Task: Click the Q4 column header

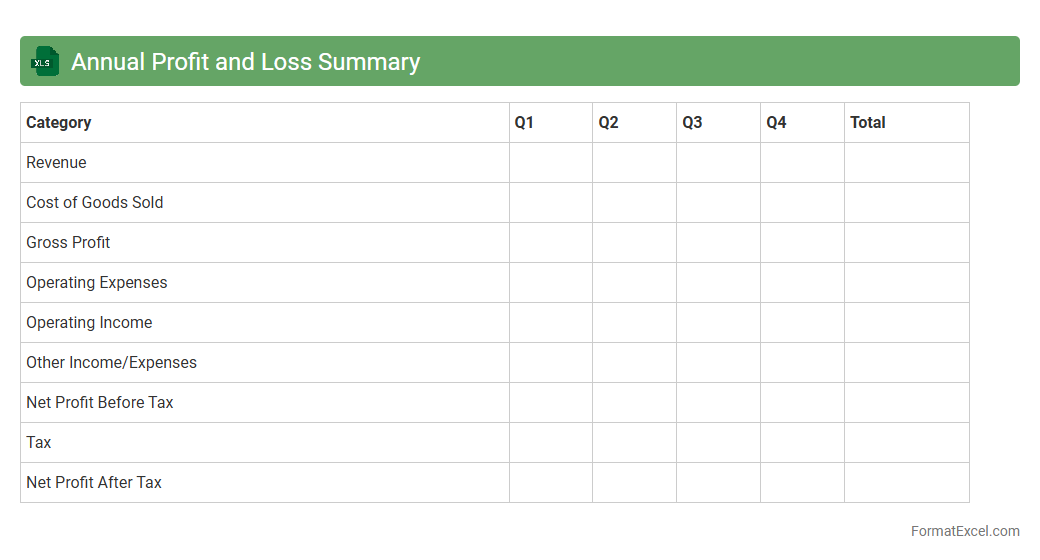Action: [x=776, y=123]
